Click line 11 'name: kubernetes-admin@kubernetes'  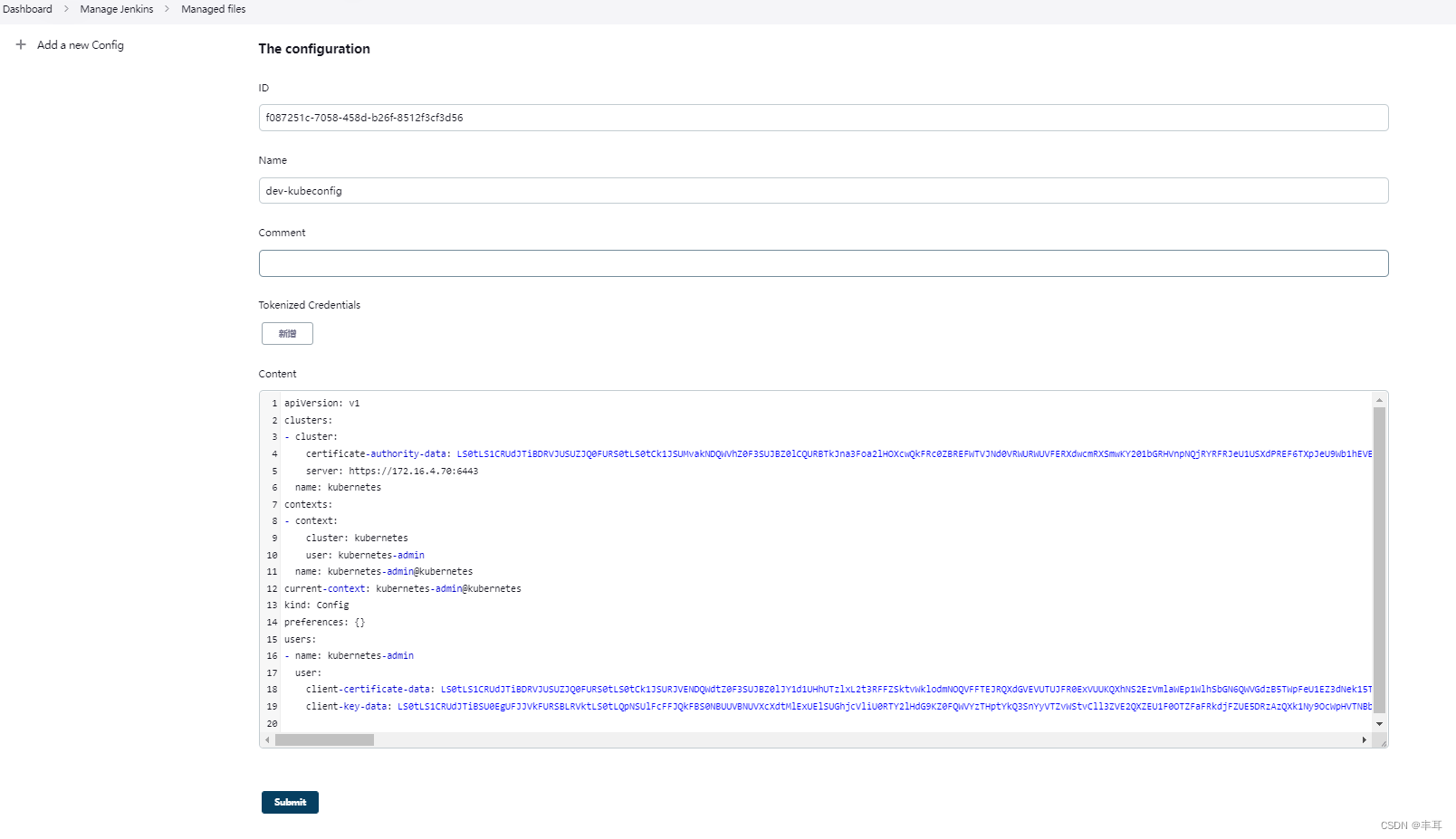pyautogui.click(x=384, y=572)
